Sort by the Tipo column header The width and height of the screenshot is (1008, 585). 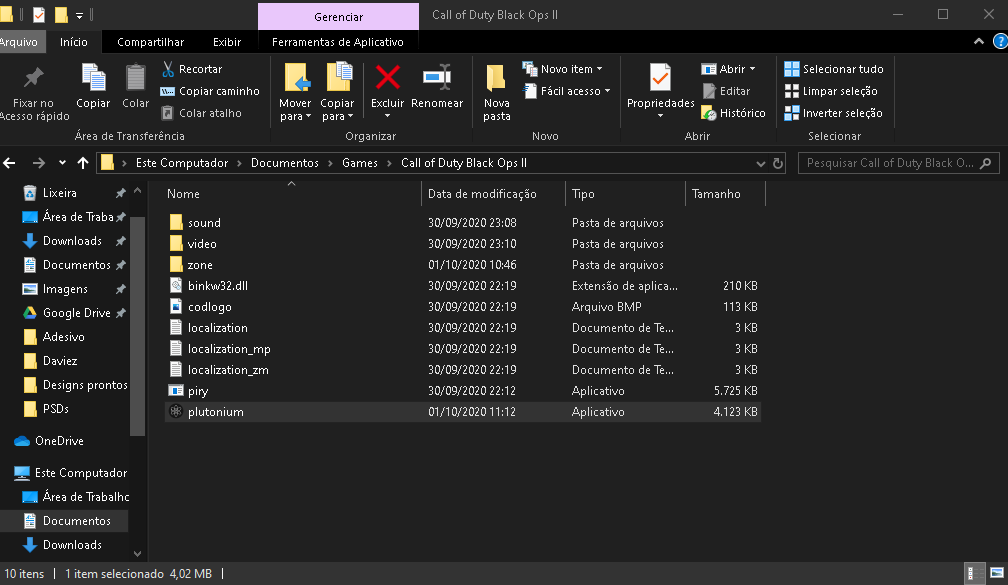(583, 194)
